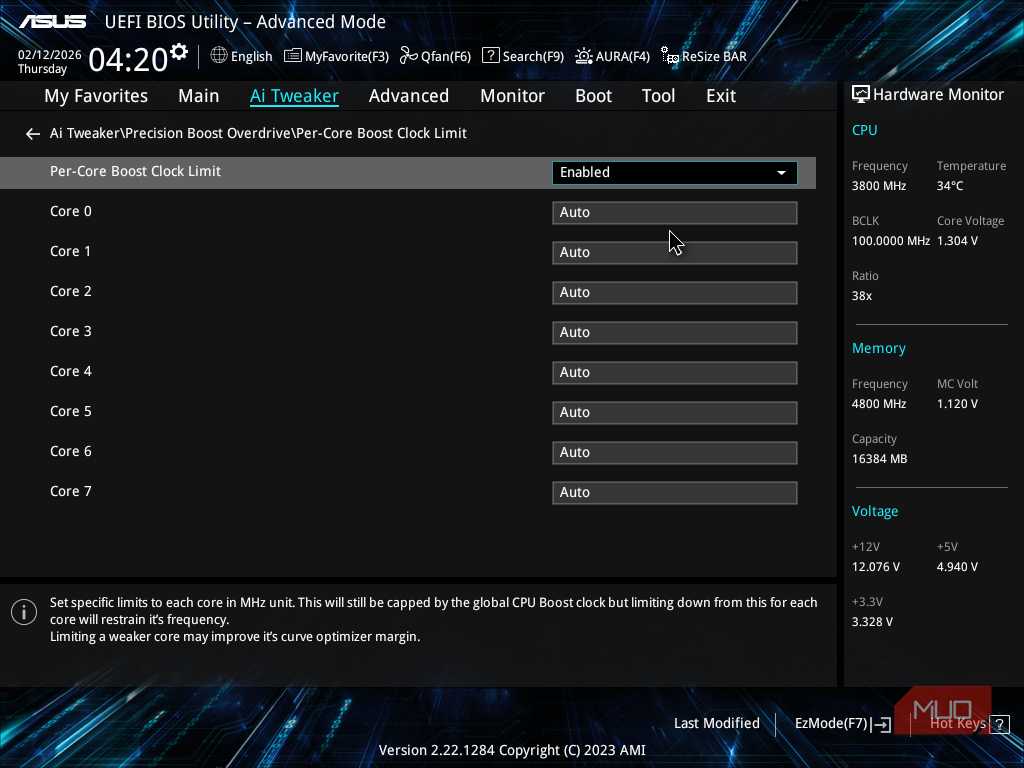Select the Per-Core Boost Clock Limit label

point(135,171)
